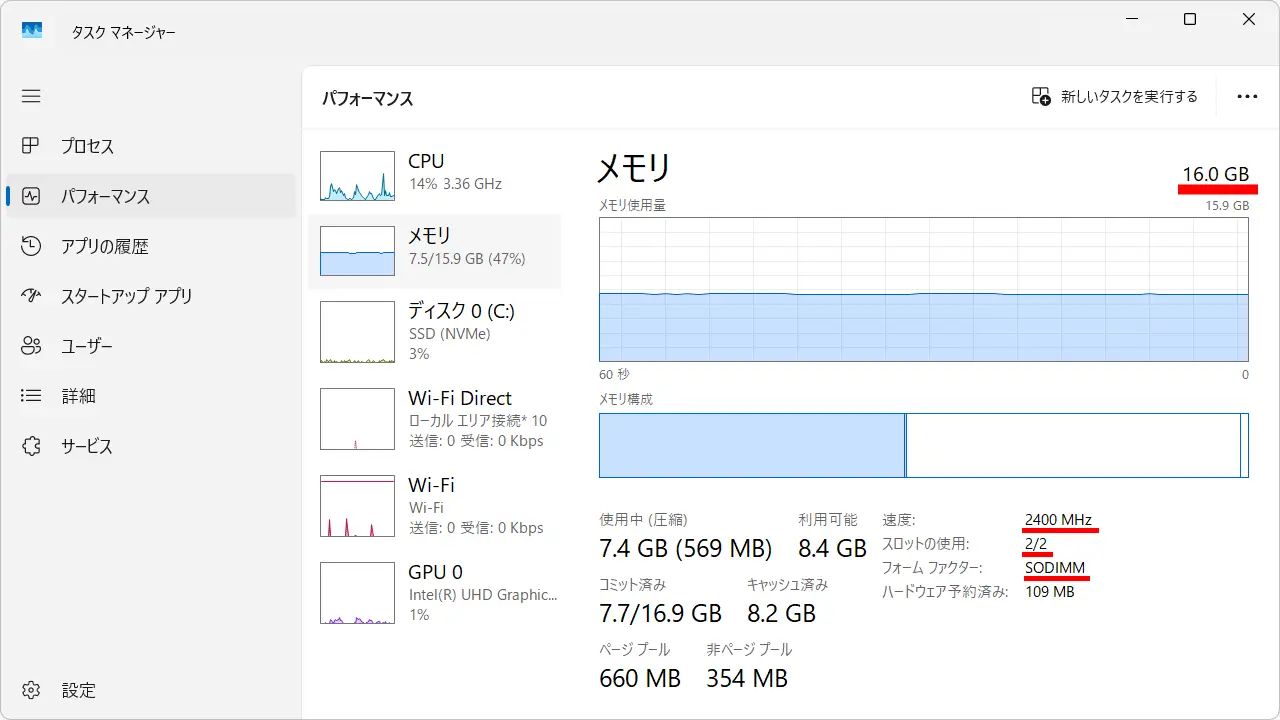Open スタートアップ アプリ icon in sidebar
Viewport: 1280px width, 720px height.
click(x=31, y=296)
